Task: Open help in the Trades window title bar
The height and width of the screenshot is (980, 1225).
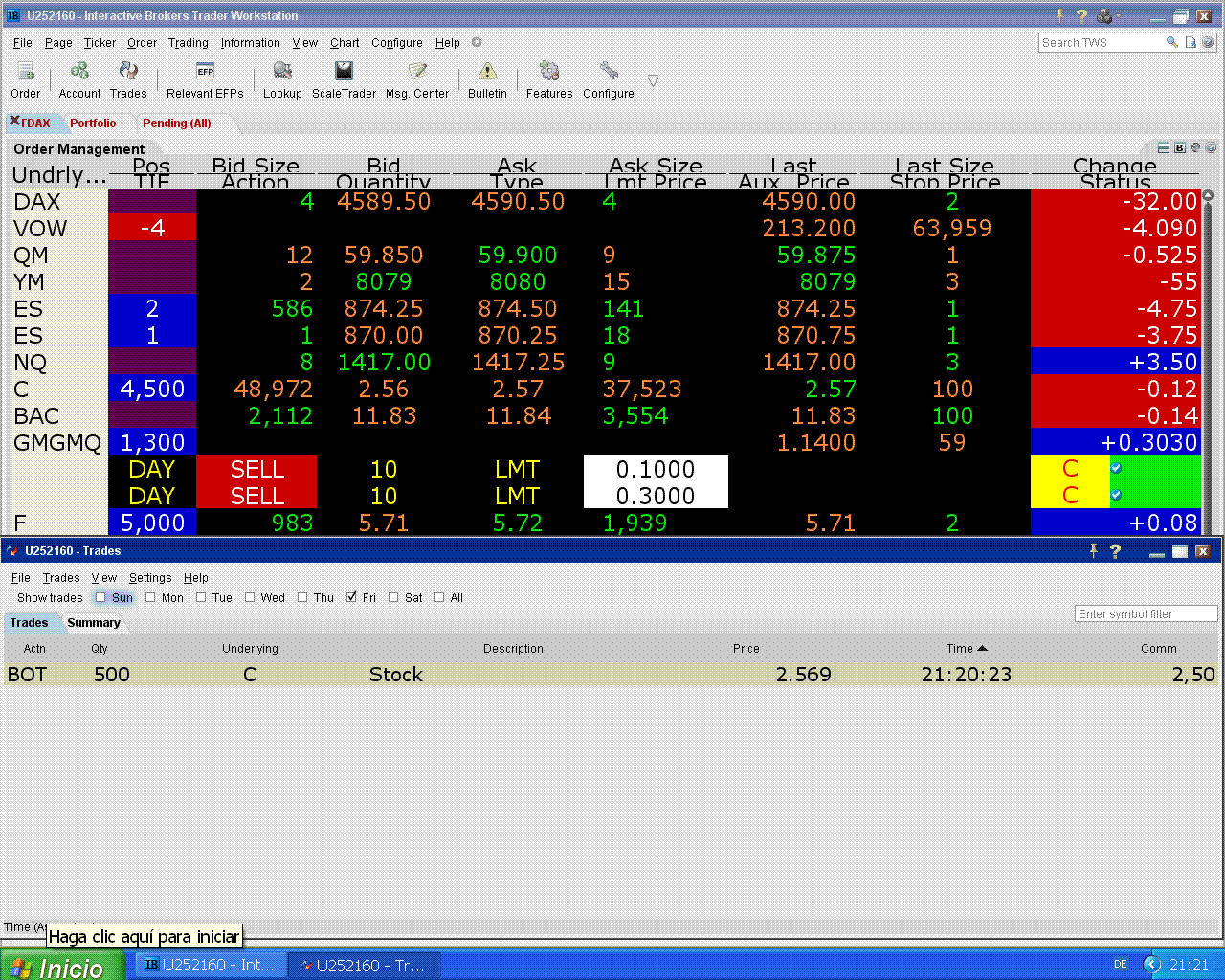Action: tap(1115, 551)
